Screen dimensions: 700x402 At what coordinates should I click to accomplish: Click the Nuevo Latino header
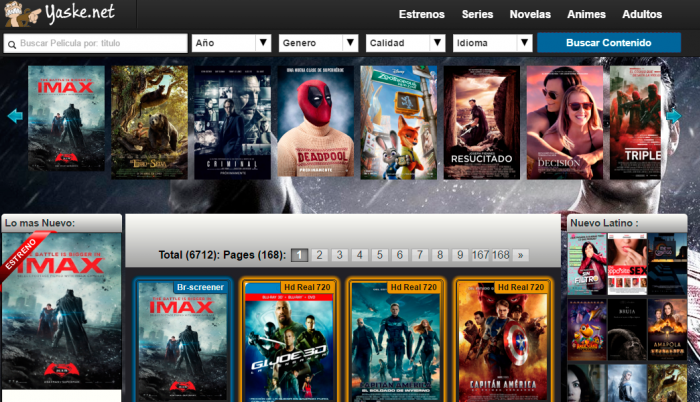(627, 223)
